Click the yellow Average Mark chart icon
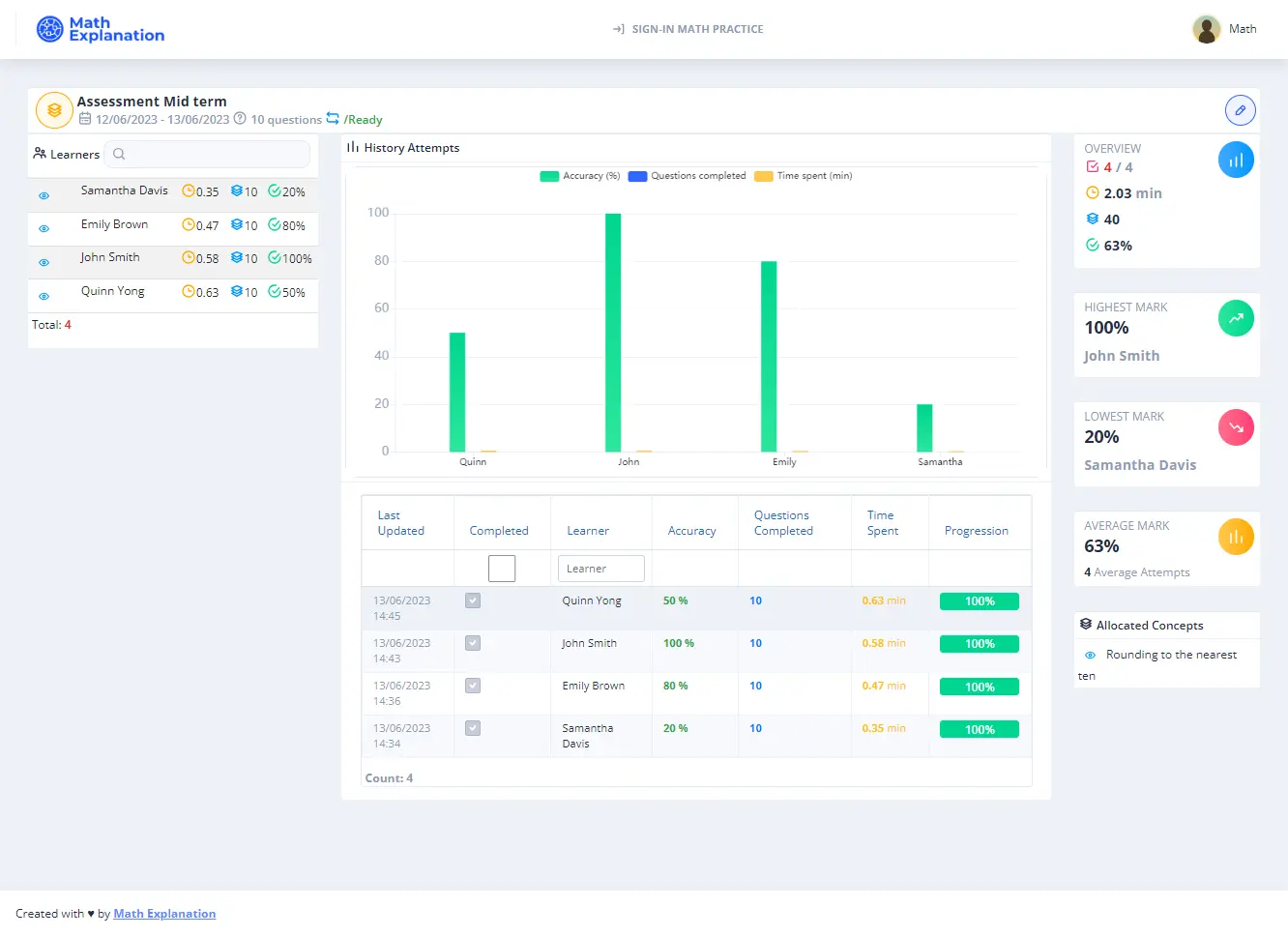The height and width of the screenshot is (937, 1288). click(x=1235, y=537)
